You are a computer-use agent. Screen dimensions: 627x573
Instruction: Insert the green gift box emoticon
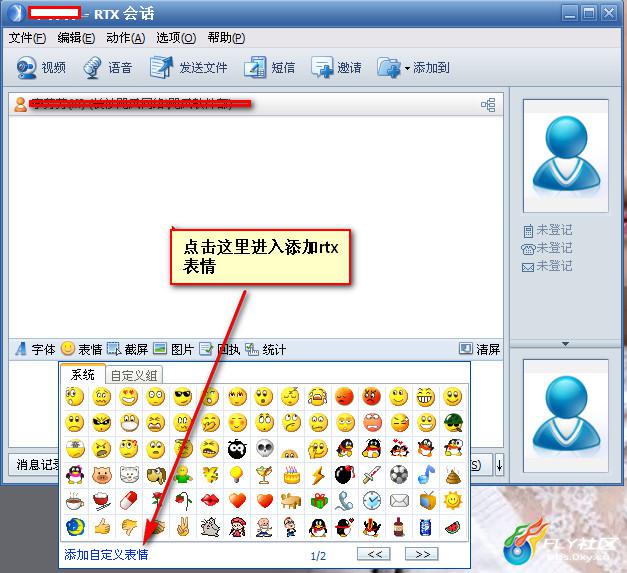coord(319,501)
